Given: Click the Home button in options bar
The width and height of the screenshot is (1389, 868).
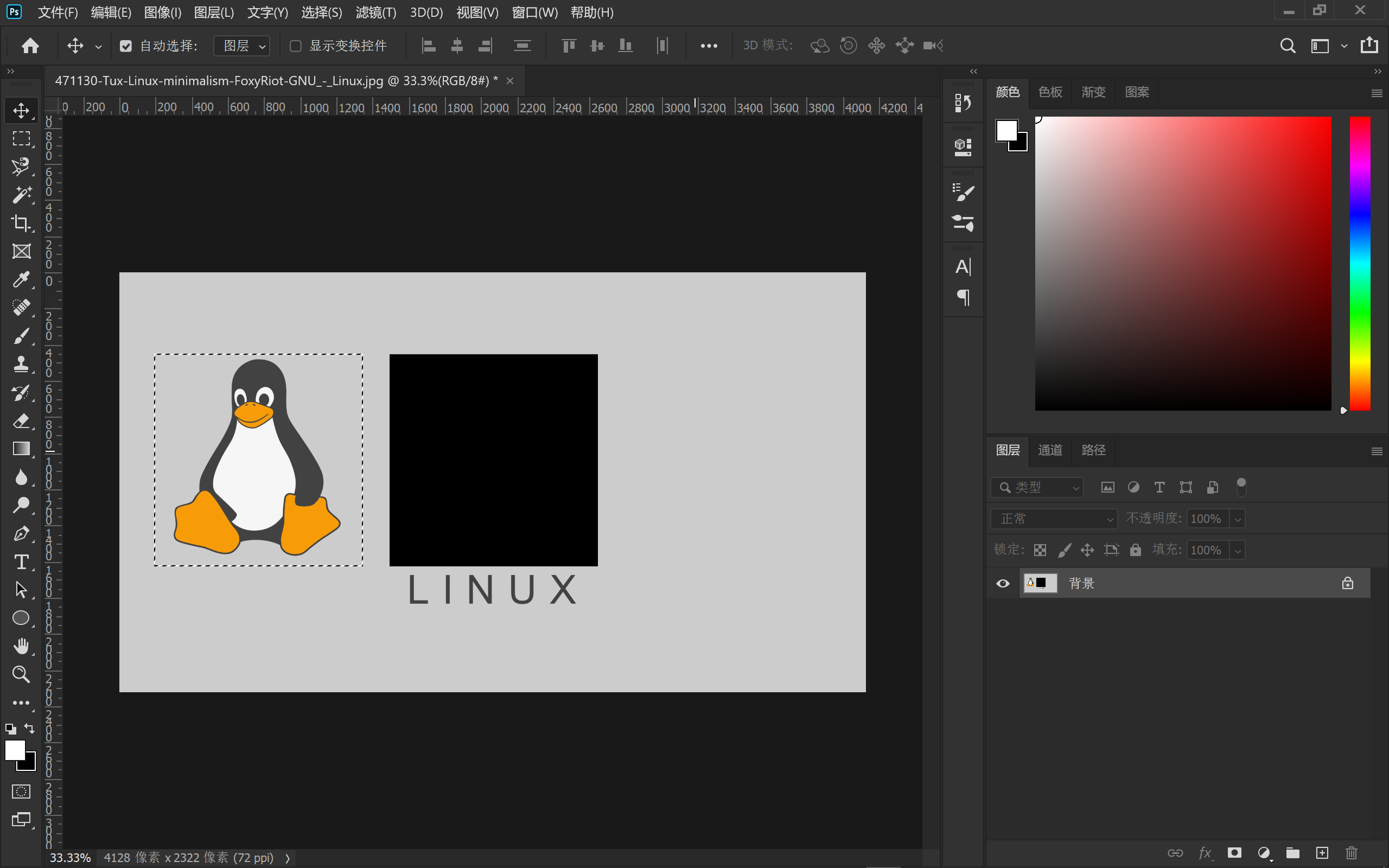Looking at the screenshot, I should (x=30, y=46).
